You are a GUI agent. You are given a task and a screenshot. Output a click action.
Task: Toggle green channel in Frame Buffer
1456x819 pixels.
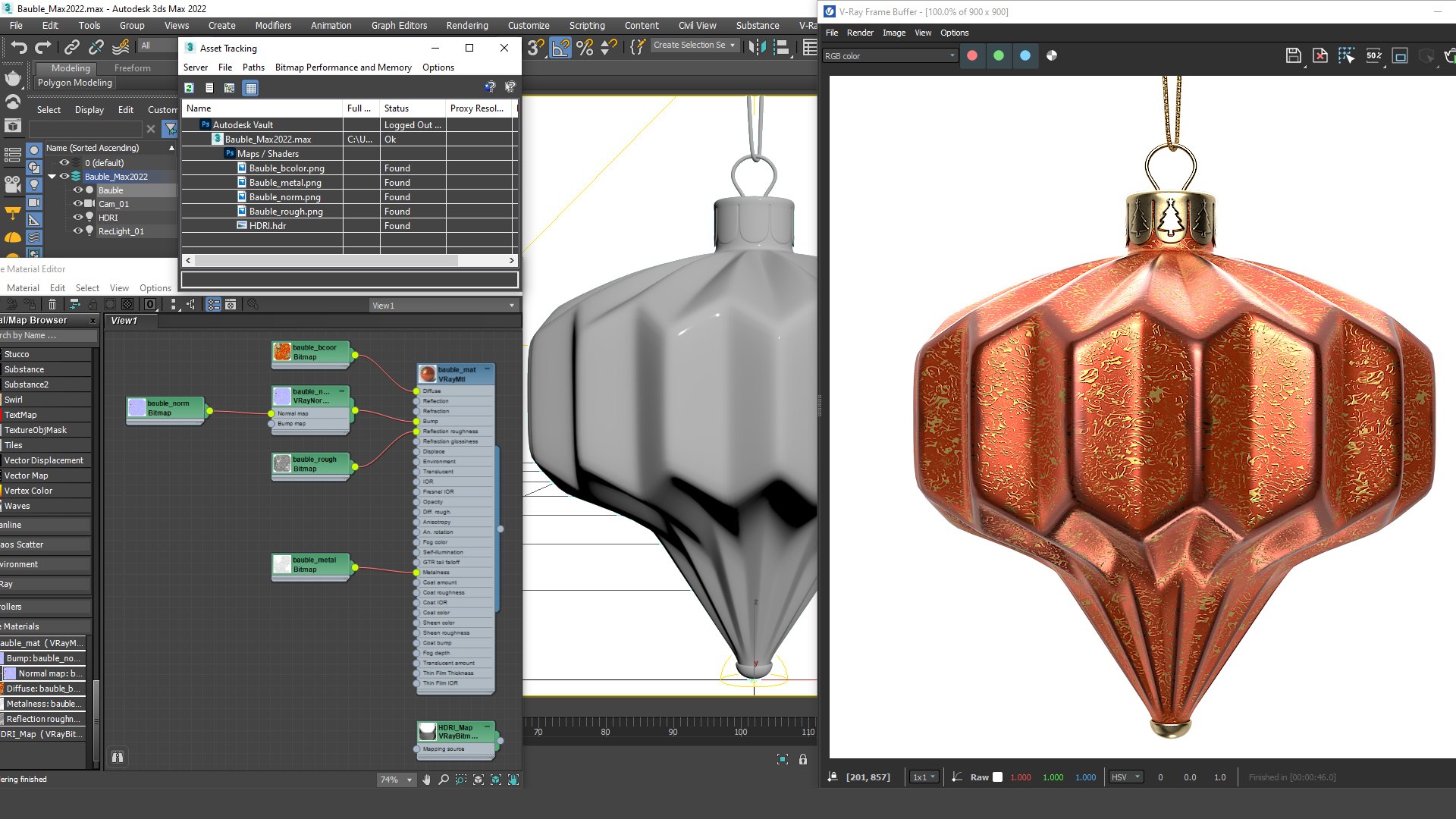click(x=999, y=55)
